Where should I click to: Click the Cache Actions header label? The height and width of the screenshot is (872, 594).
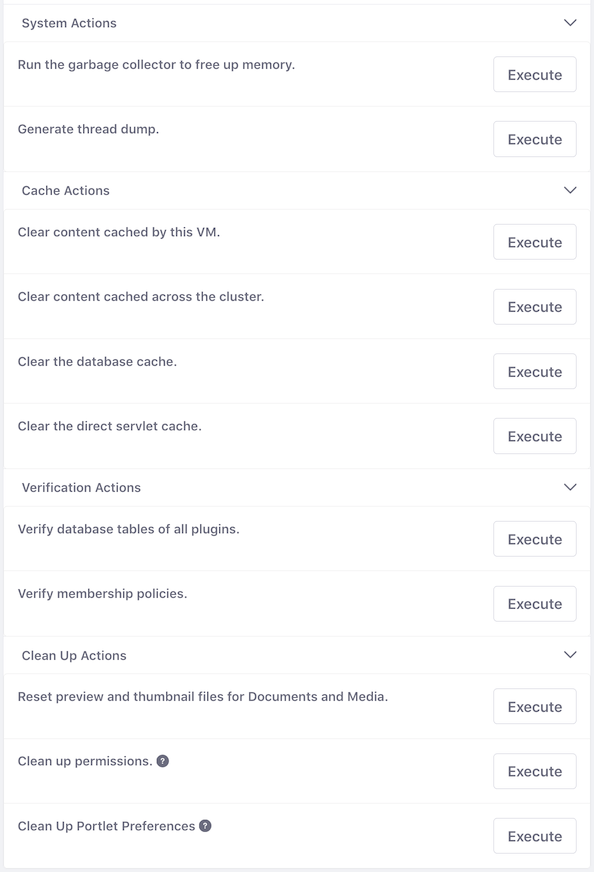coord(66,190)
